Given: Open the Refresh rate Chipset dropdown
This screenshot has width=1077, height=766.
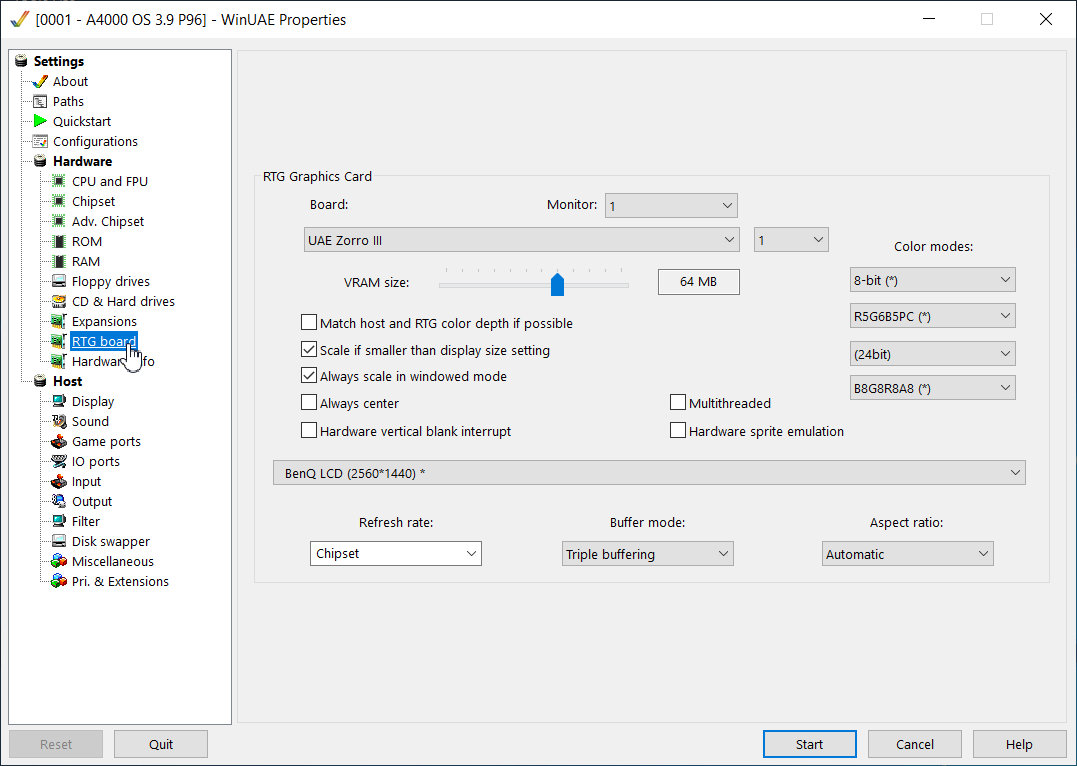Looking at the screenshot, I should click(396, 553).
